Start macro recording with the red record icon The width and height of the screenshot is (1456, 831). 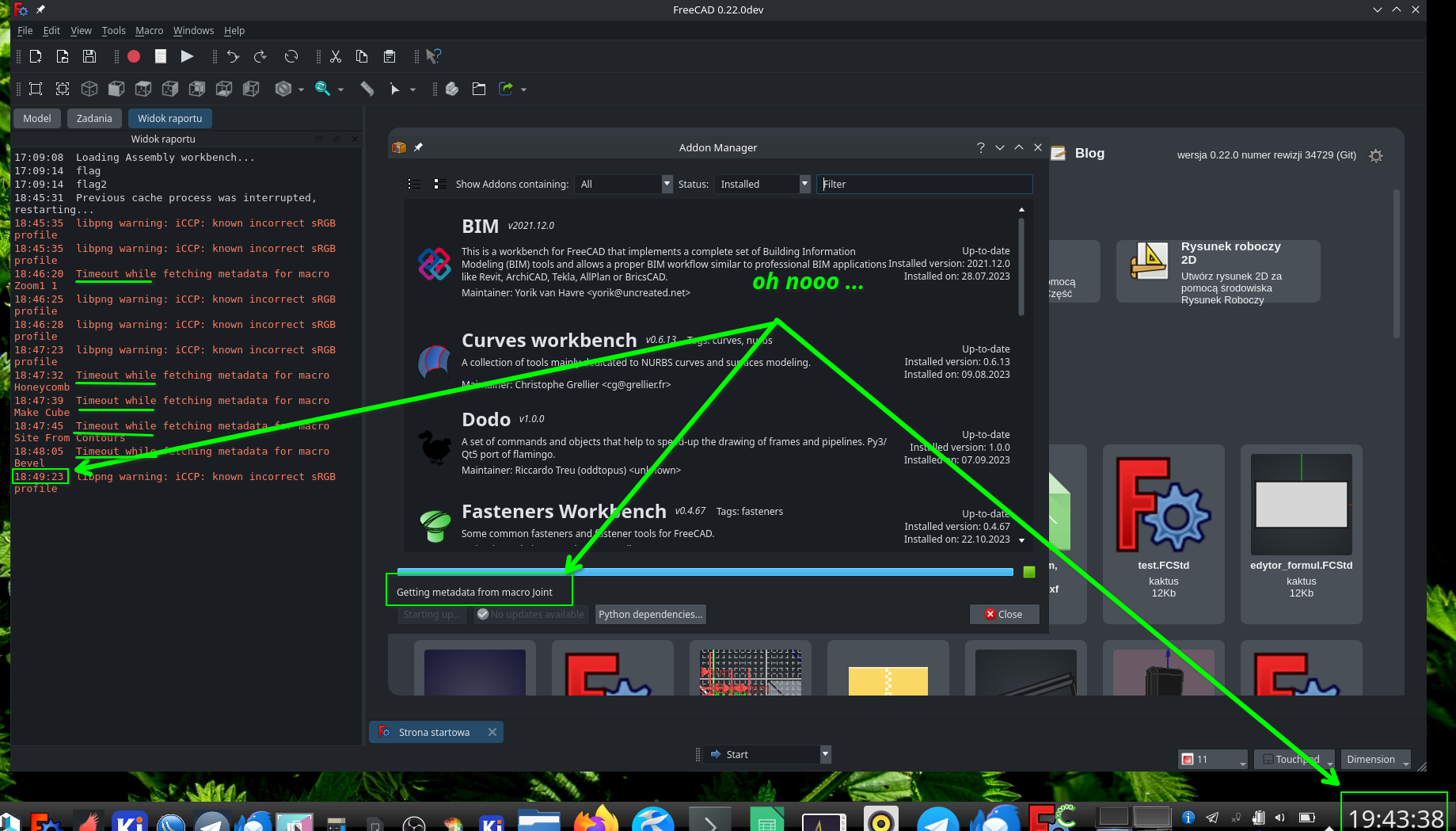point(133,55)
